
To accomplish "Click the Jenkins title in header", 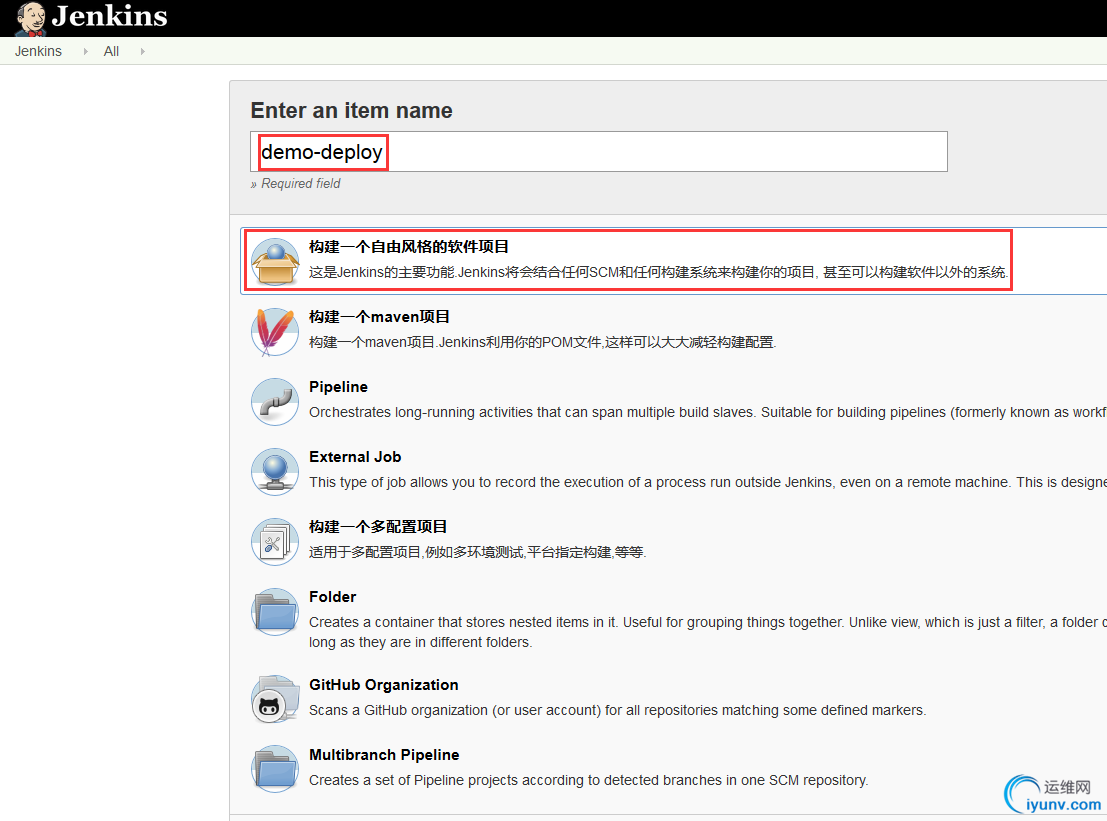I will 109,16.
